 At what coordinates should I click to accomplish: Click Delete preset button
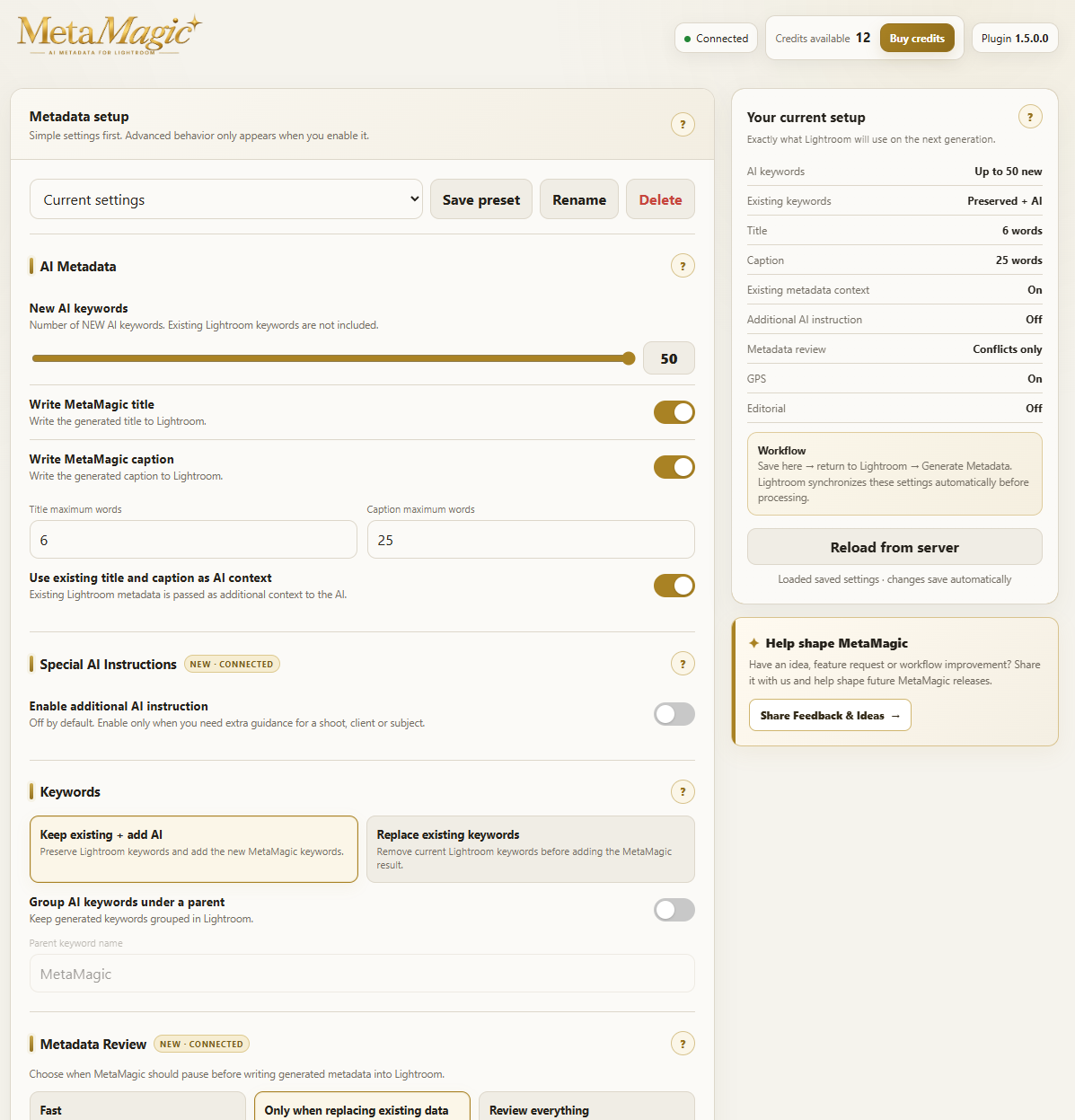(x=660, y=199)
